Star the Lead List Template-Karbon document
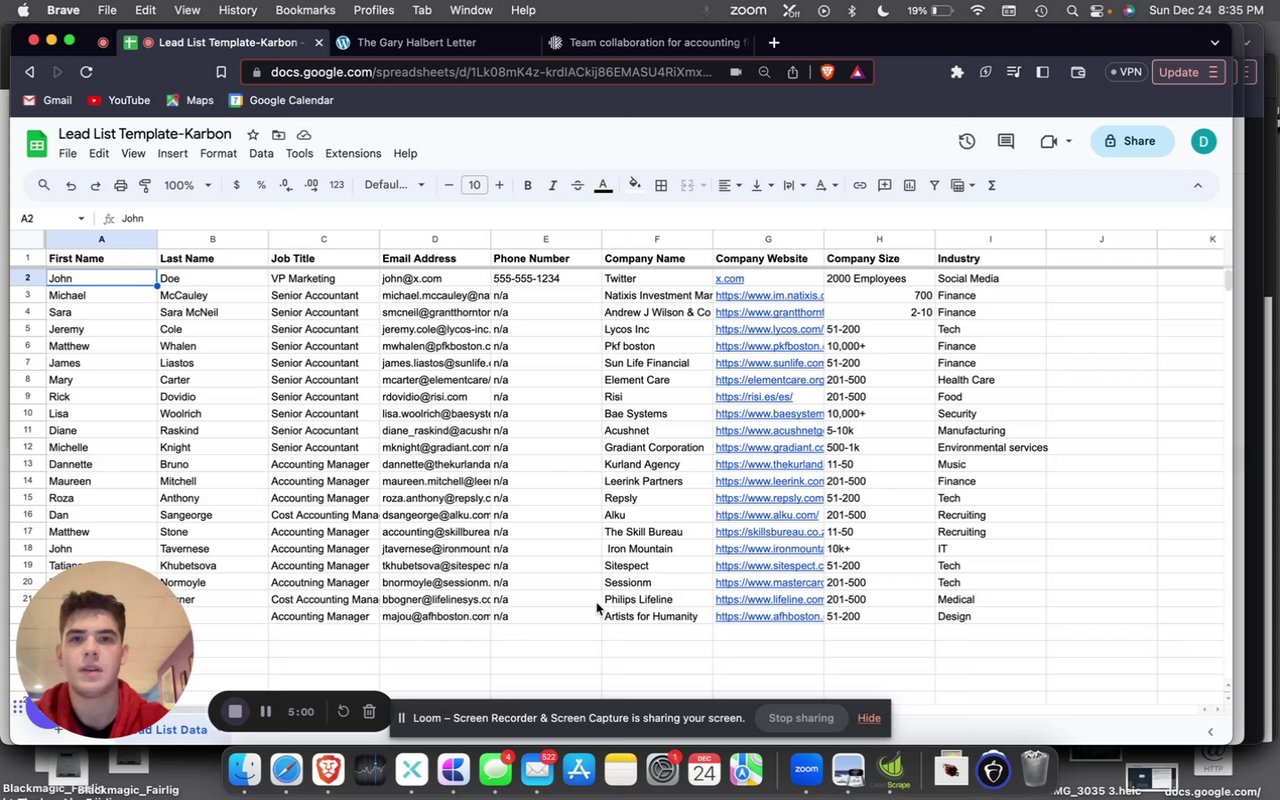 click(x=253, y=135)
